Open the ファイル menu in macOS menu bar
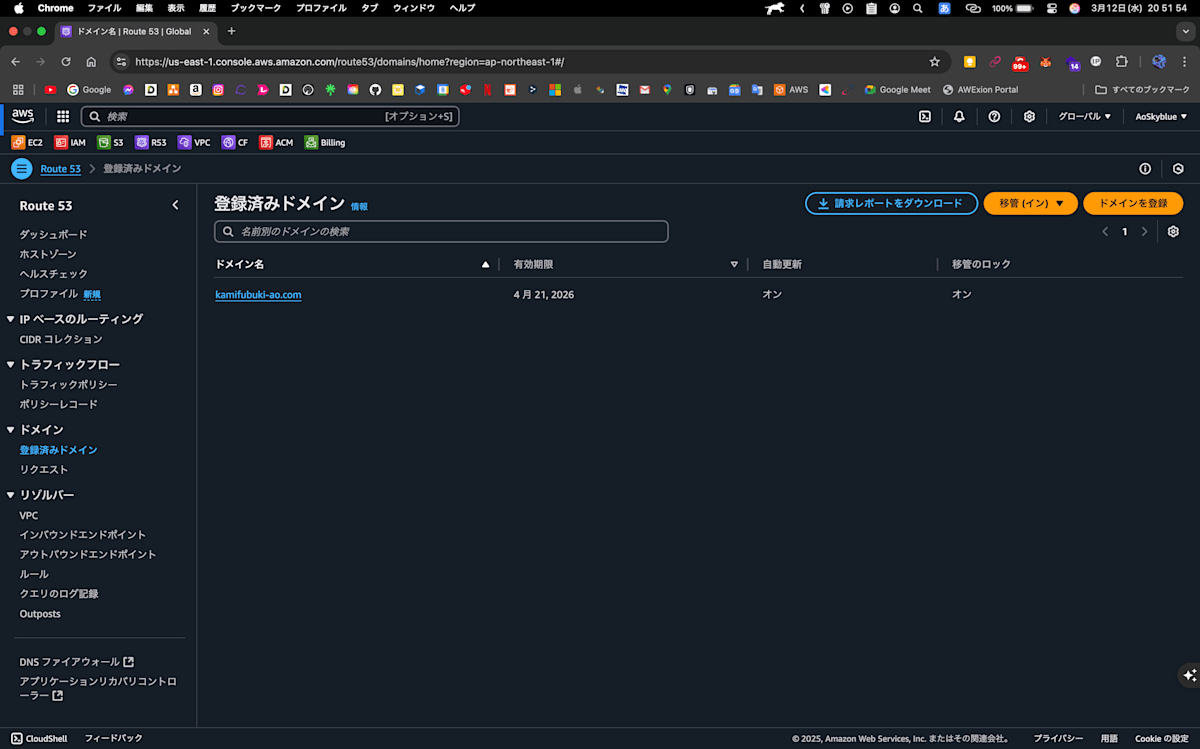The width and height of the screenshot is (1200, 749). click(104, 8)
